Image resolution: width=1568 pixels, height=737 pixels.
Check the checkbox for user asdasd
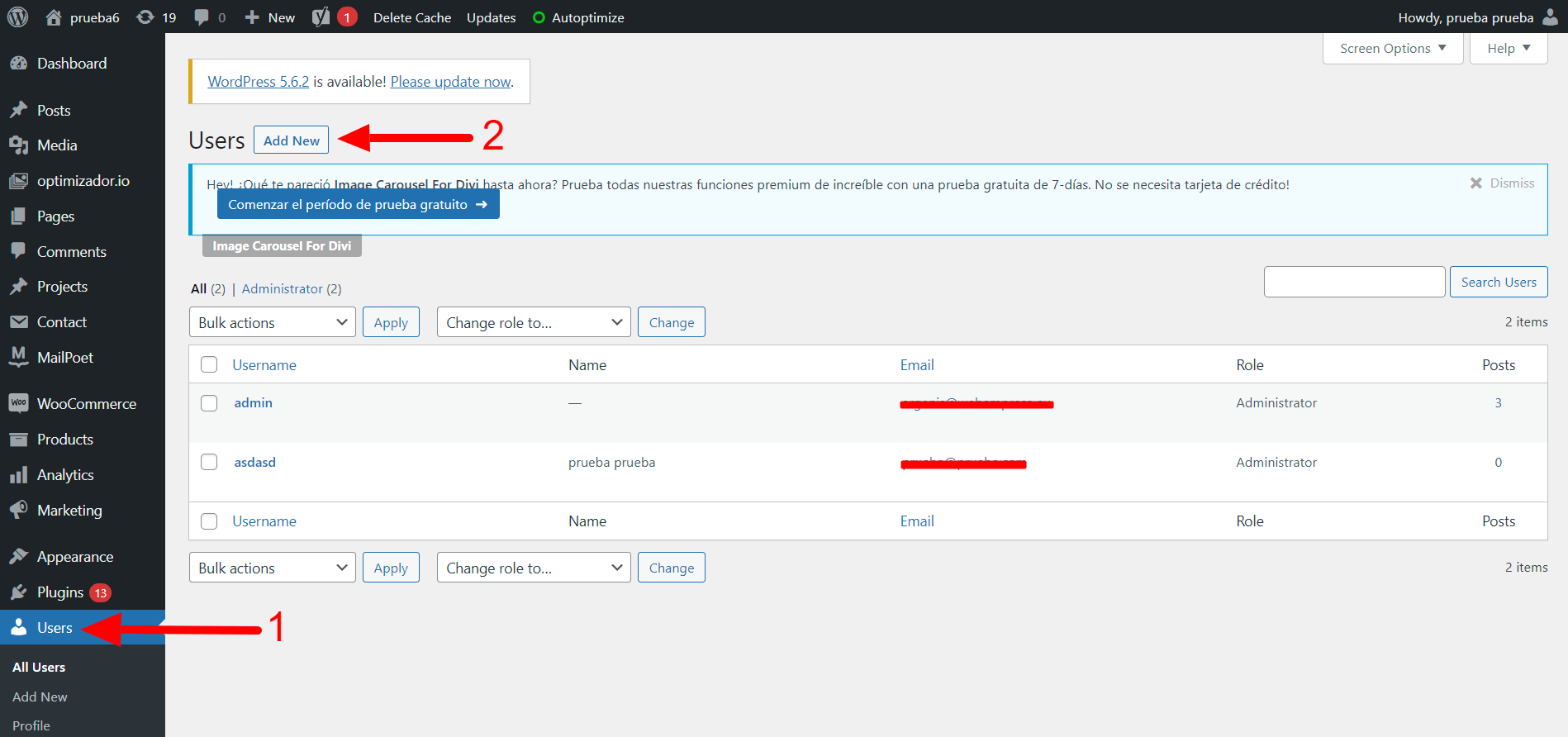pos(209,463)
